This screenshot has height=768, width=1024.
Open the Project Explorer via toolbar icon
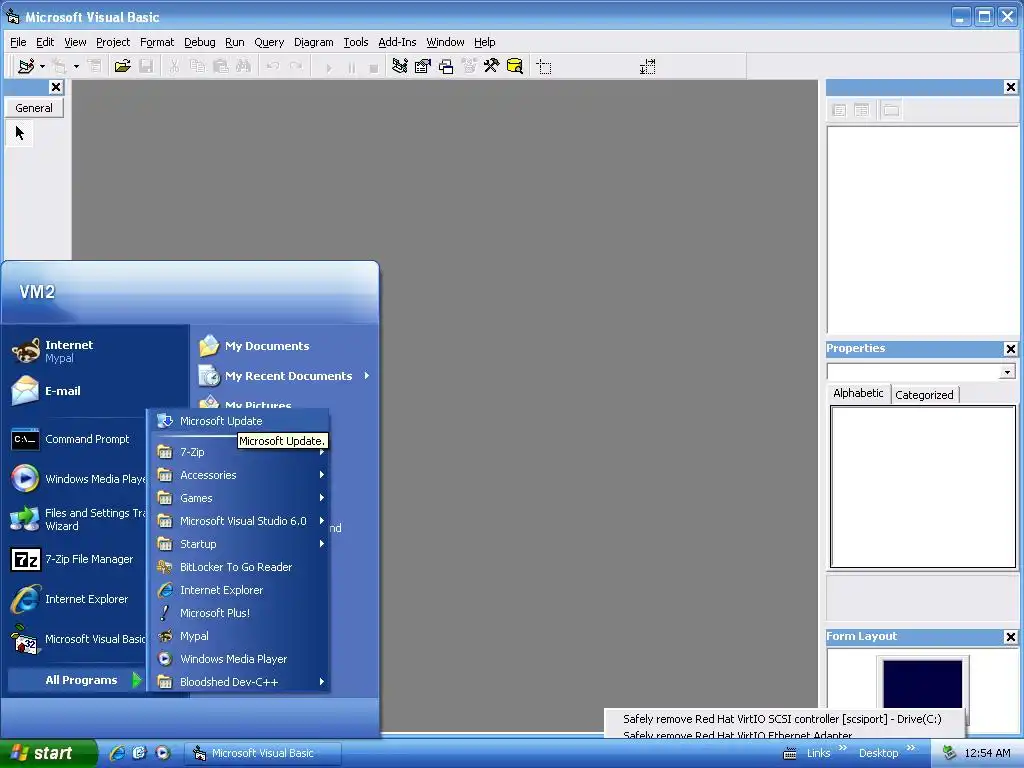400,66
